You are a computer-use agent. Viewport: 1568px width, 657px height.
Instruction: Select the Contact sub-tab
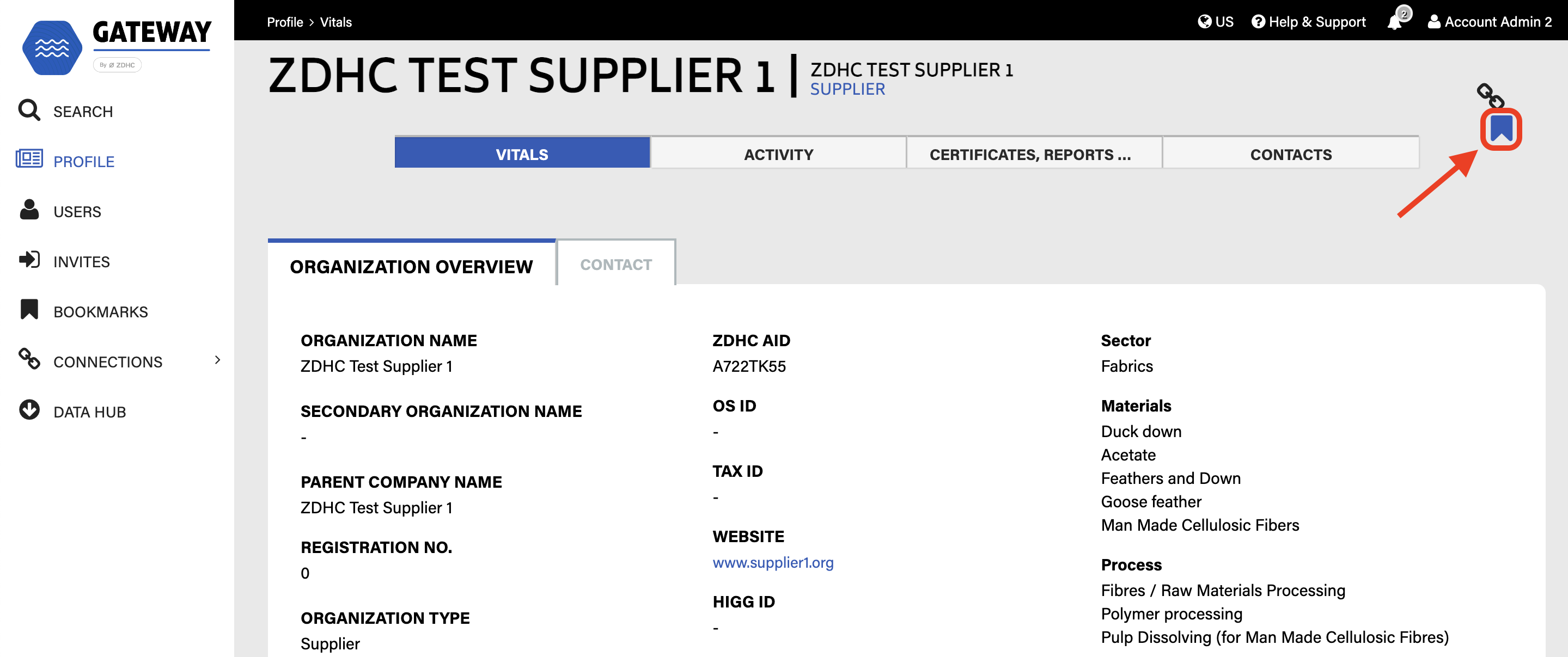click(615, 265)
